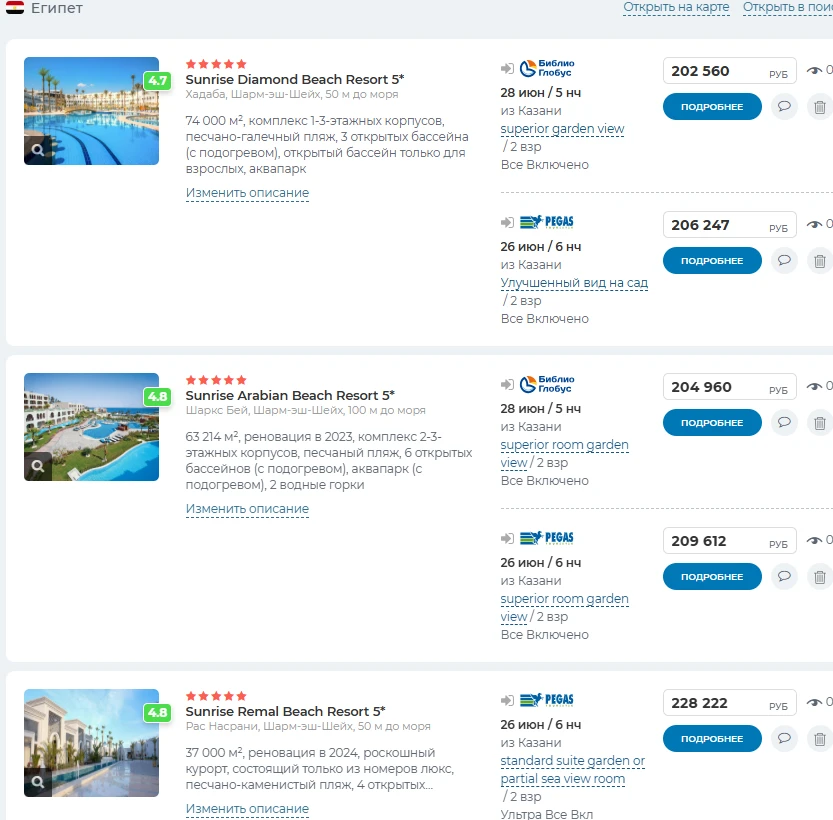The width and height of the screenshot is (833, 820).
Task: Delete the 202 560 offer with trash icon
Action: point(820,107)
